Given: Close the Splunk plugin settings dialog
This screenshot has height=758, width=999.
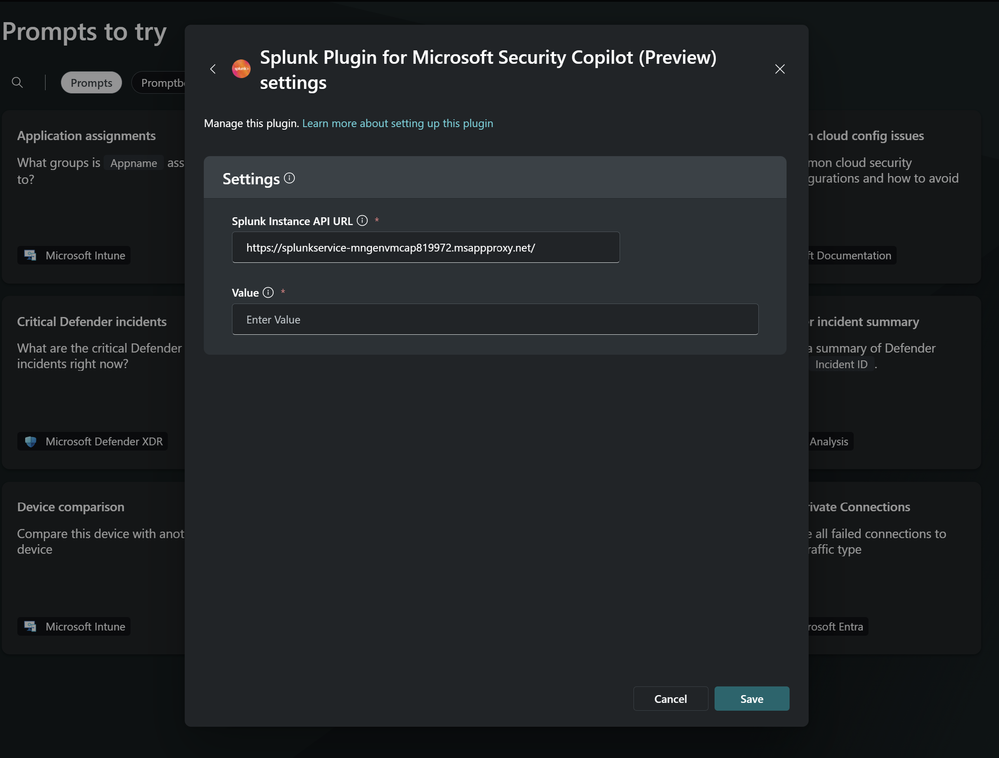Looking at the screenshot, I should [780, 69].
